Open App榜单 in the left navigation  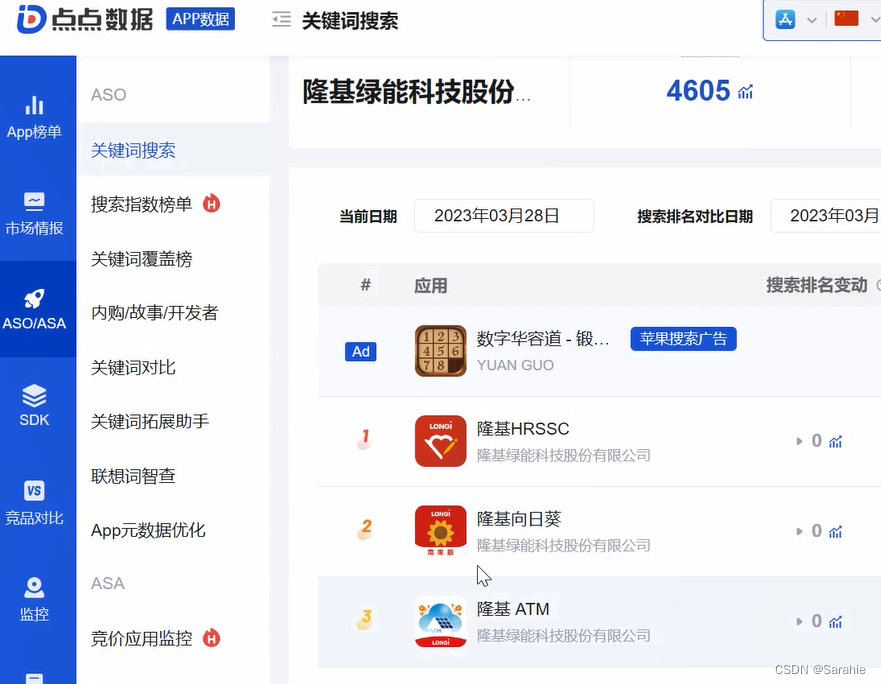(x=34, y=117)
